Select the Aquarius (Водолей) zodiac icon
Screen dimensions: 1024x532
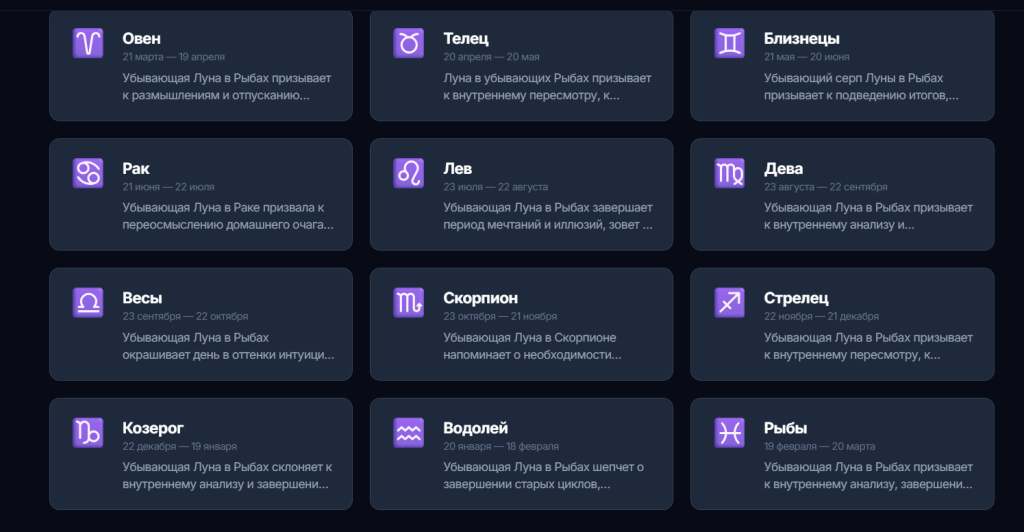click(408, 432)
